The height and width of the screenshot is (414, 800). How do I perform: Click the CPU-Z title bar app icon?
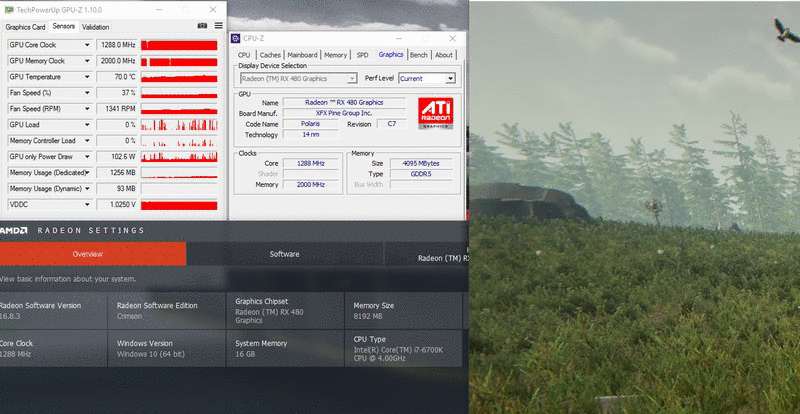(x=236, y=38)
